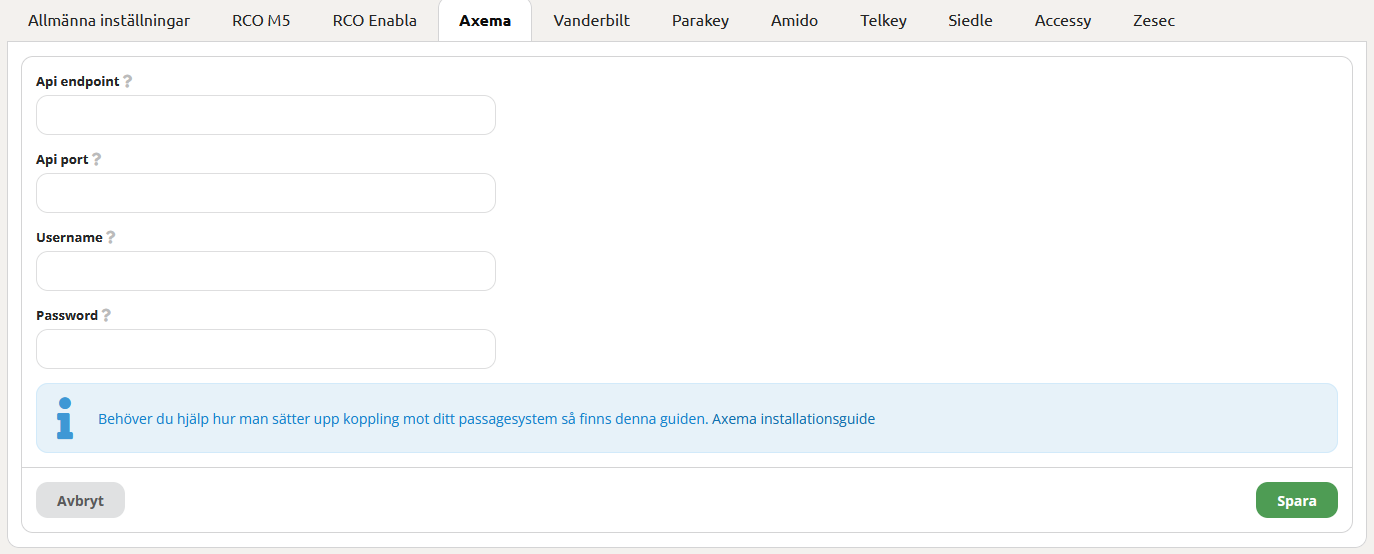Focus the Api endpoint input field
The width and height of the screenshot is (1374, 554).
266,115
